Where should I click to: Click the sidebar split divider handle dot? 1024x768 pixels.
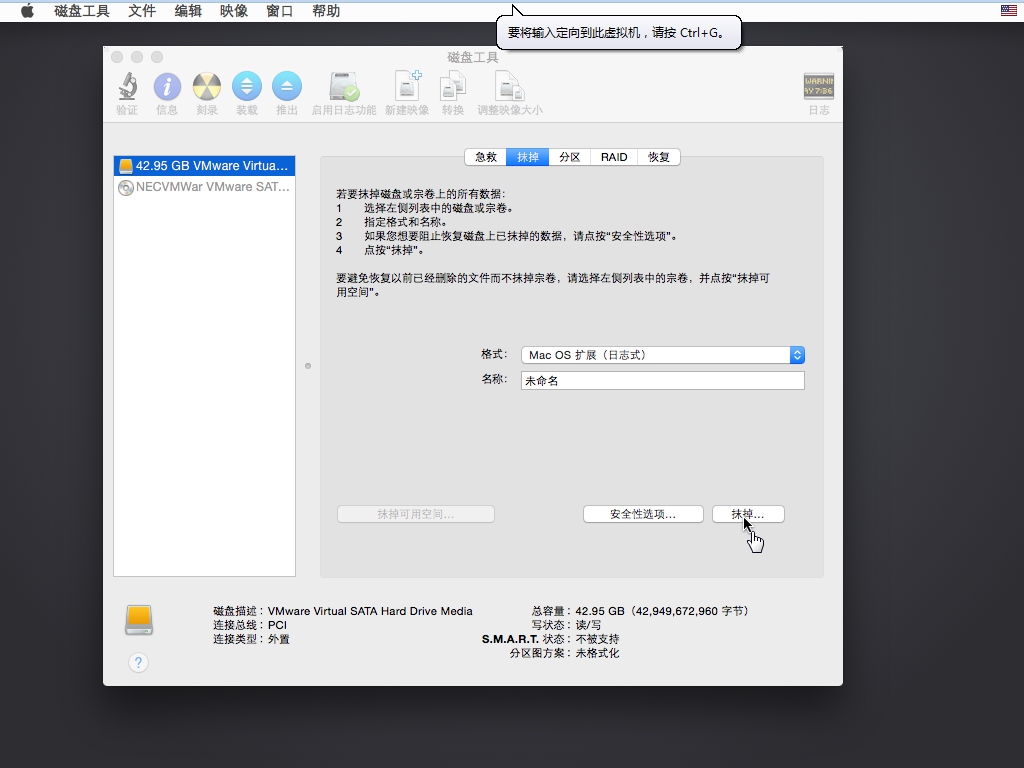[308, 366]
